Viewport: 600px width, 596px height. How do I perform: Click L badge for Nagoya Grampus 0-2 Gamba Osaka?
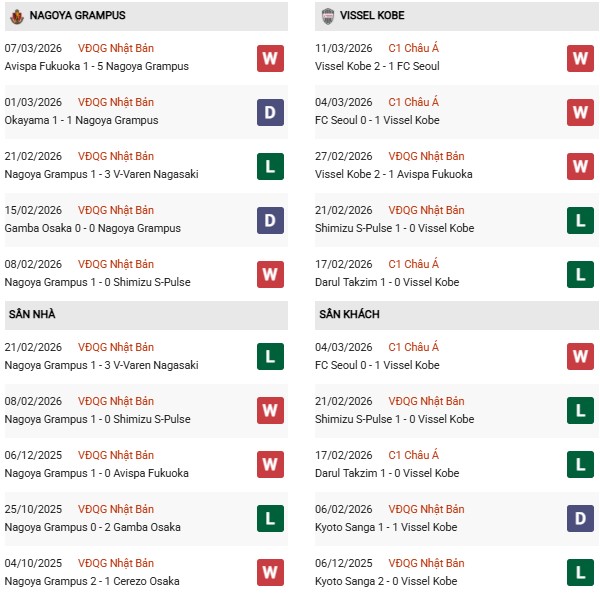[269, 519]
